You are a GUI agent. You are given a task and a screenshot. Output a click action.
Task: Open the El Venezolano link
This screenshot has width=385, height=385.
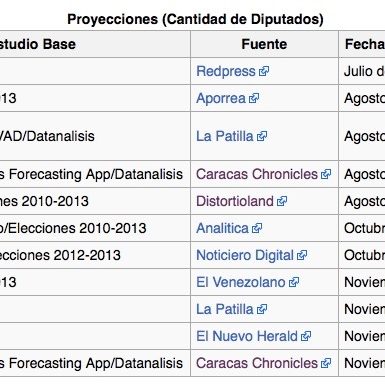click(x=241, y=282)
